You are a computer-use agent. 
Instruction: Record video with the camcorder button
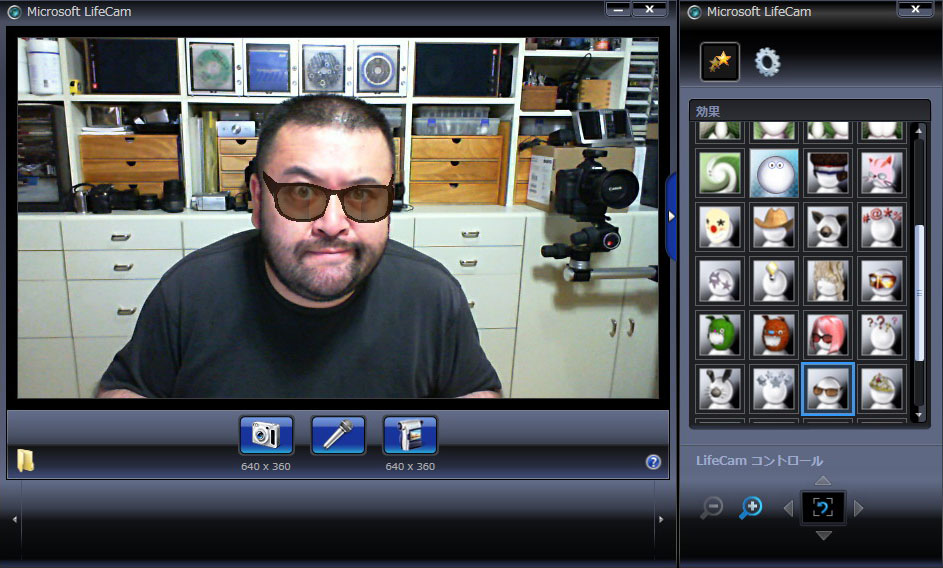tap(410, 434)
